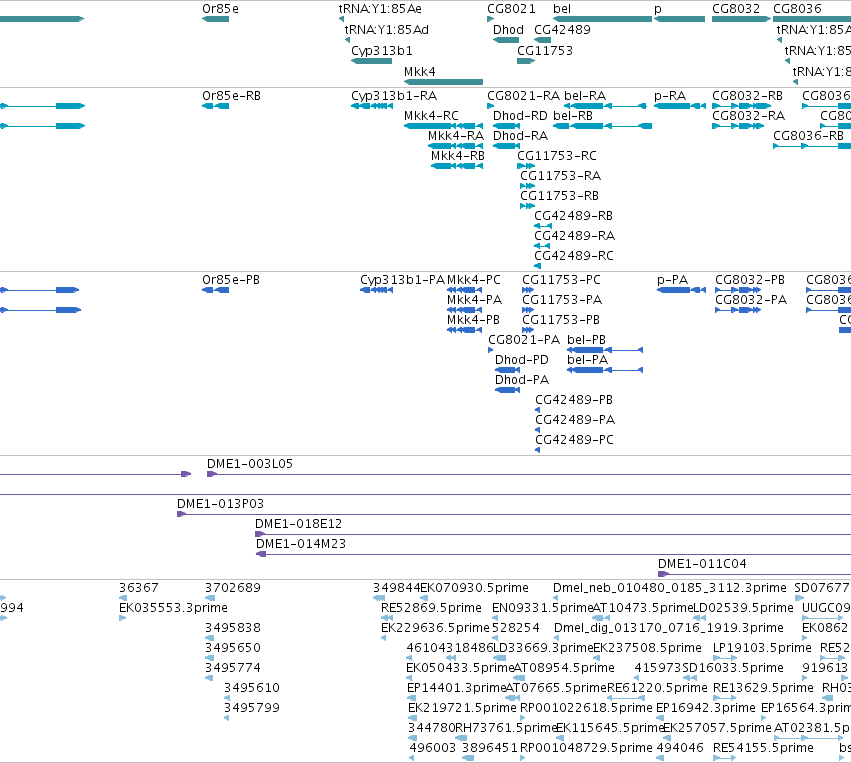The width and height of the screenshot is (851, 763).
Task: Click the DME1-018E12 clone label
Action: (x=299, y=524)
